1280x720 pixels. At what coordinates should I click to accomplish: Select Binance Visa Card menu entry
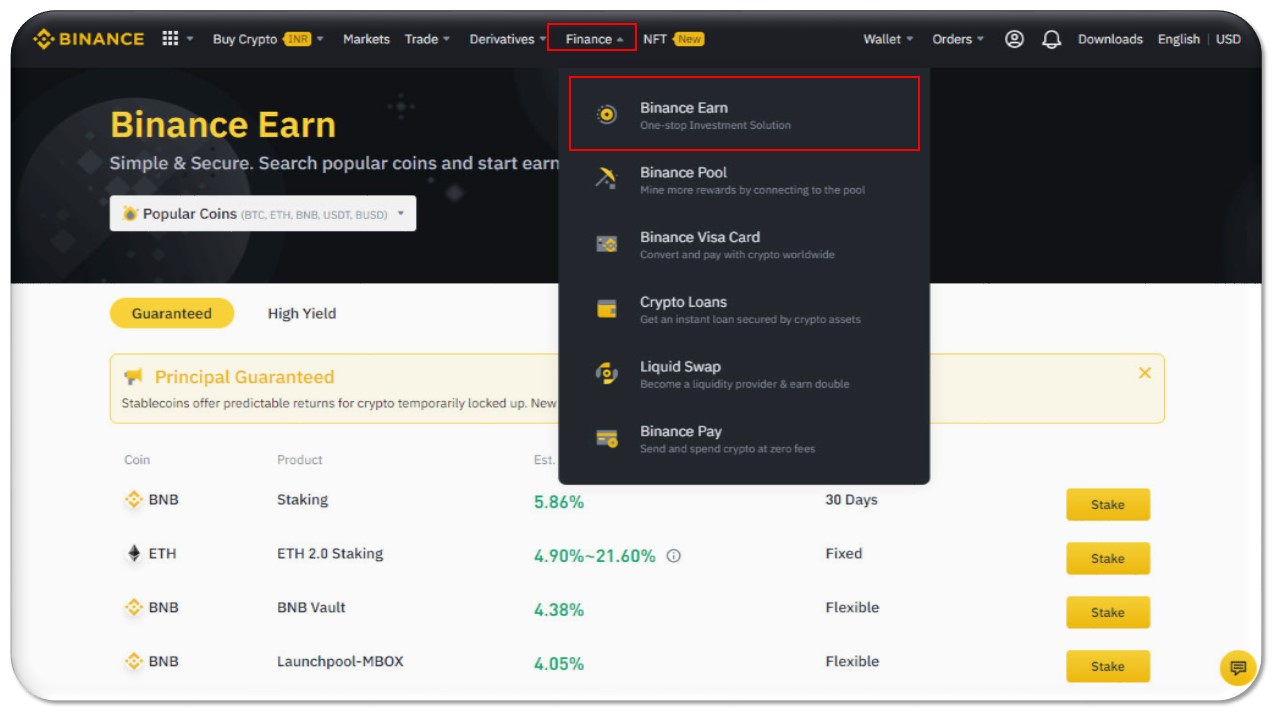tap(744, 245)
